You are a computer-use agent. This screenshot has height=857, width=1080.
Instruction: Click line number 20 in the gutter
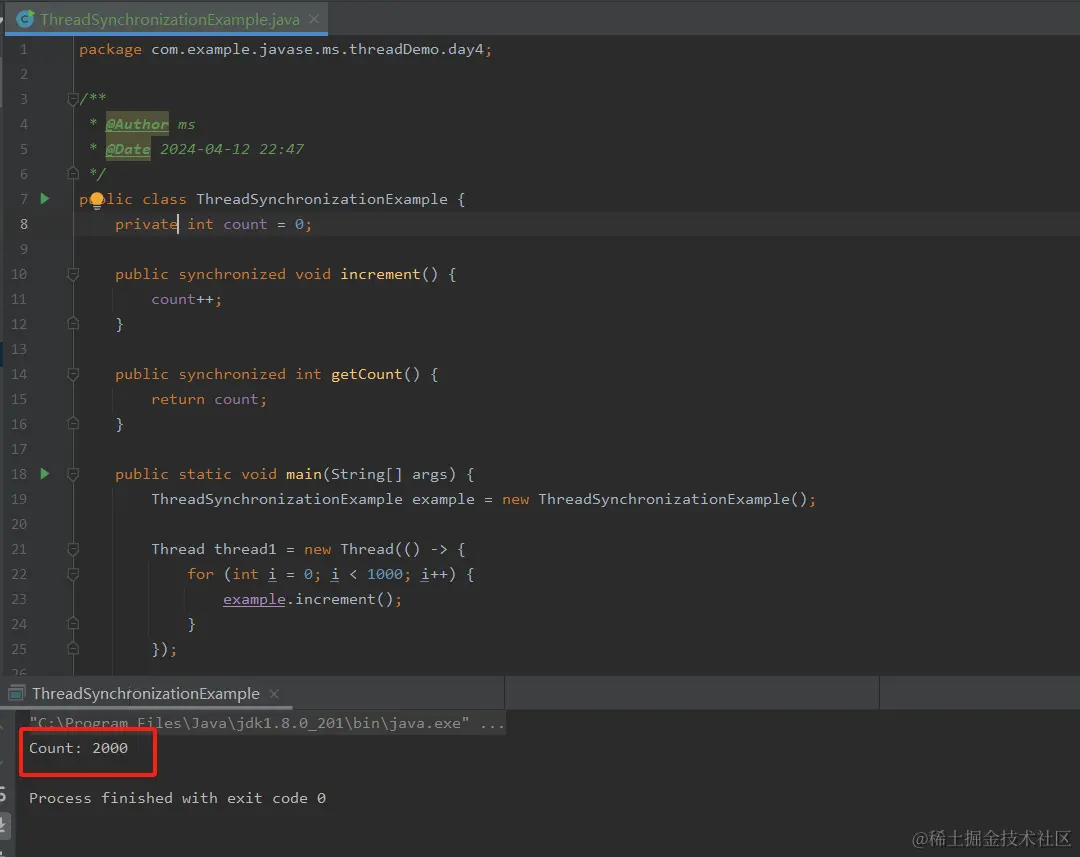pos(19,524)
